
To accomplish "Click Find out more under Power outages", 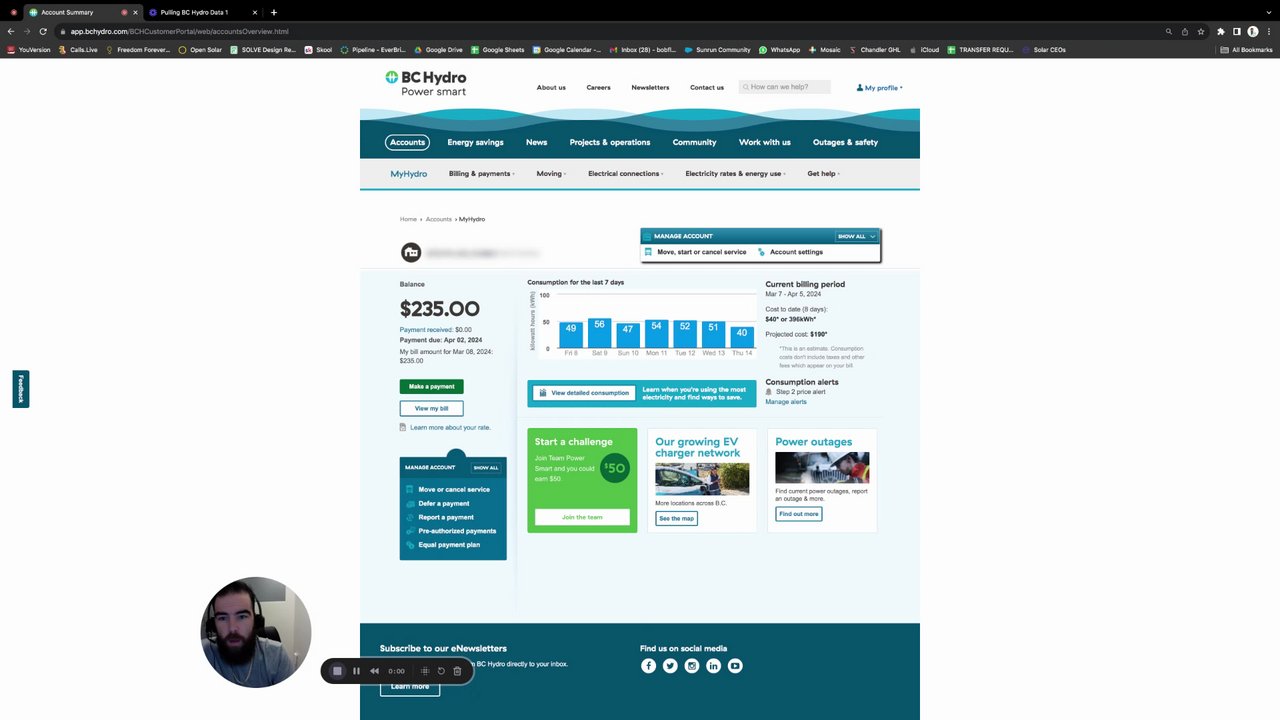I will [799, 514].
